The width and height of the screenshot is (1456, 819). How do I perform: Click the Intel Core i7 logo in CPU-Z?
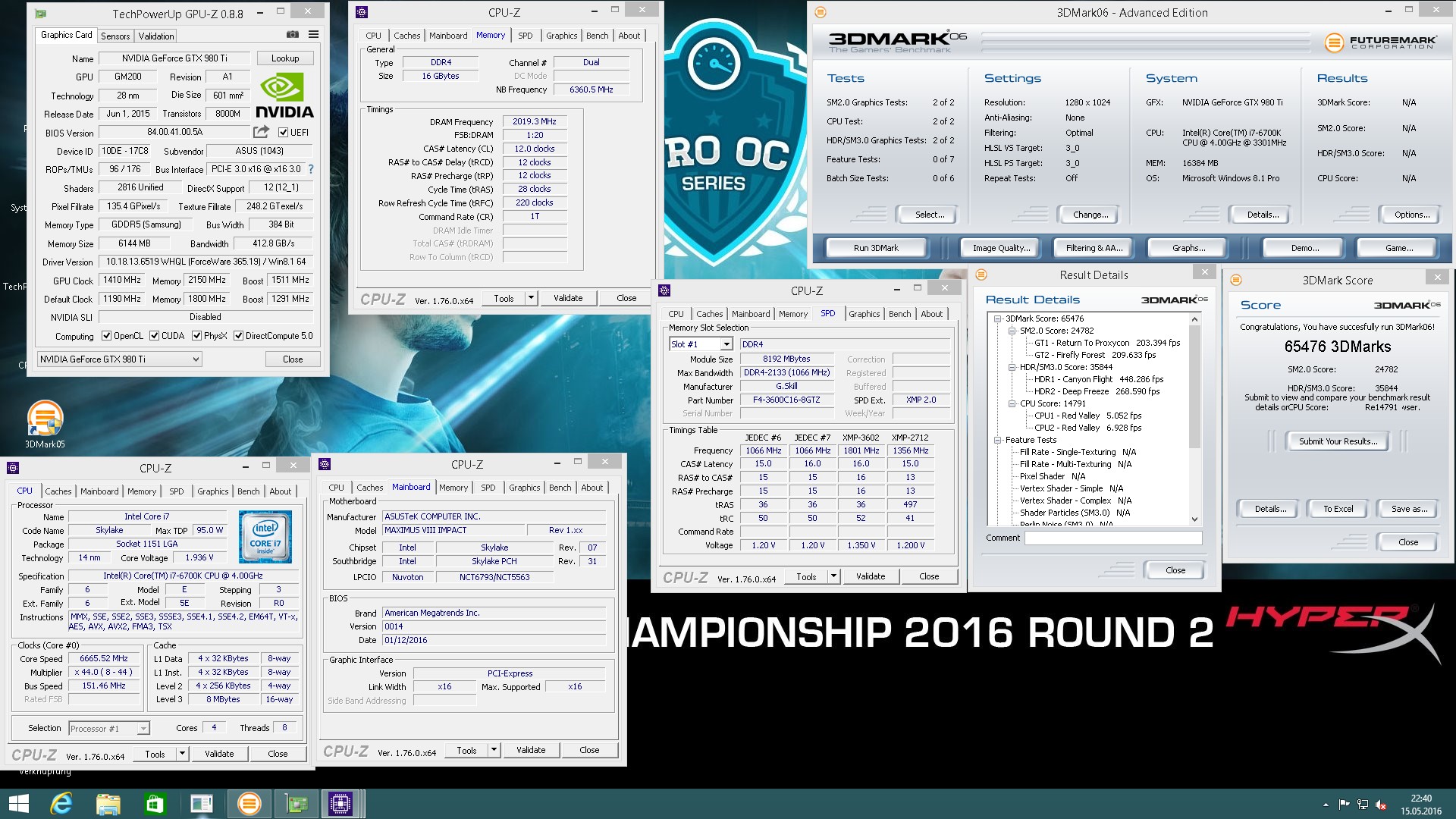coord(265,537)
